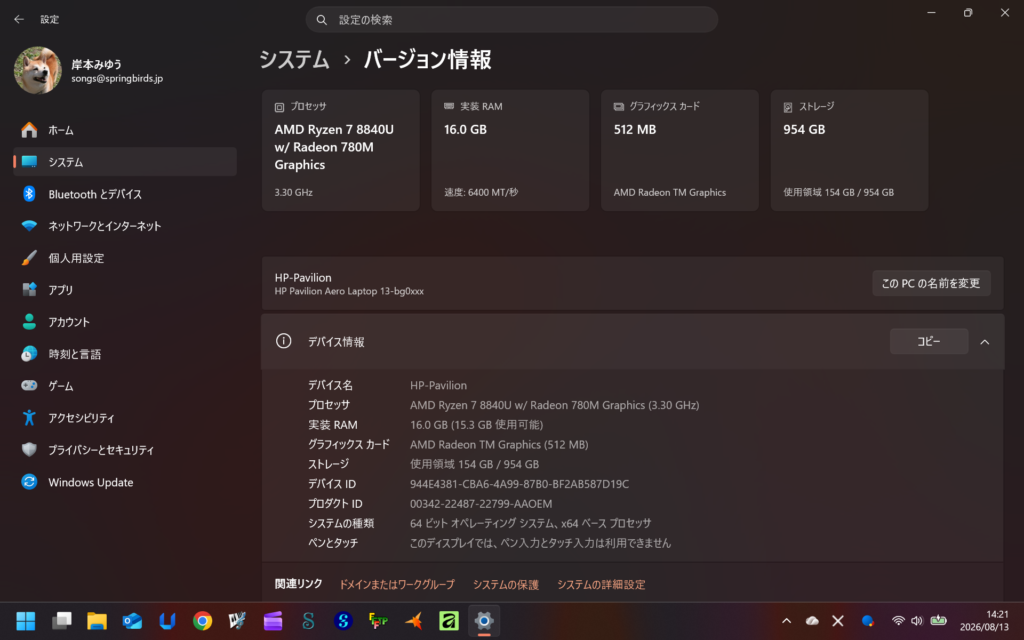1024x640 pixels.
Task: Click the アカウント person icon
Action: coord(29,321)
